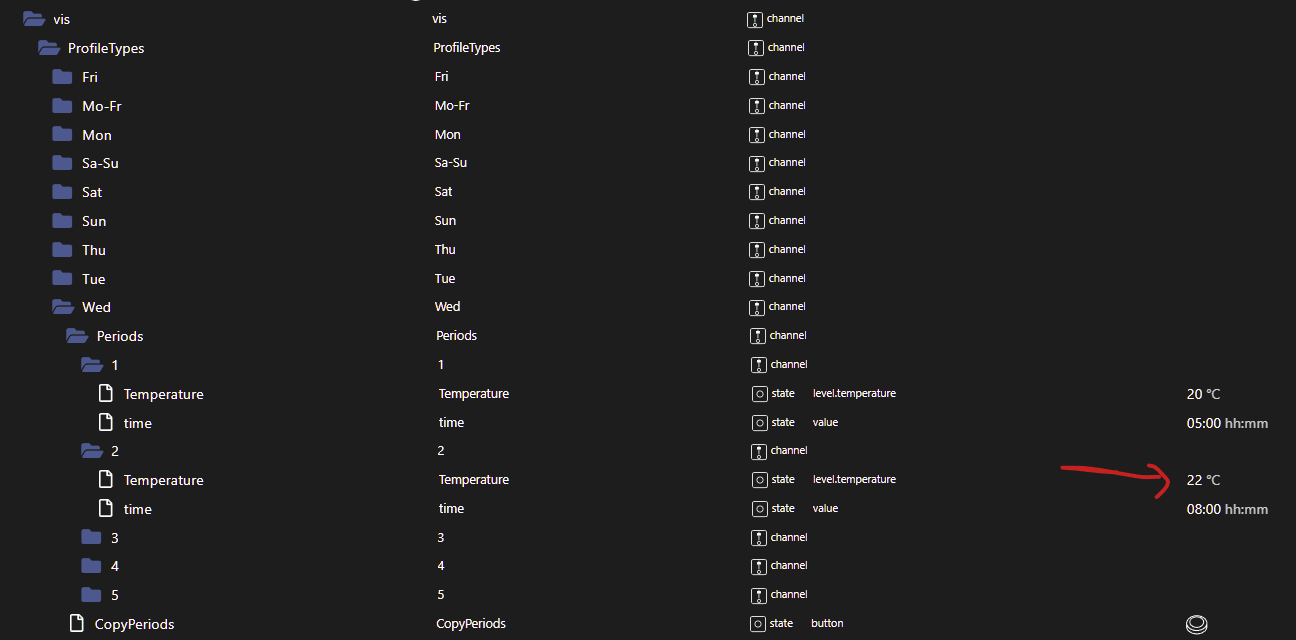The image size is (1296, 640).
Task: Click the 20 °C temperature value
Action: [x=1203, y=393]
